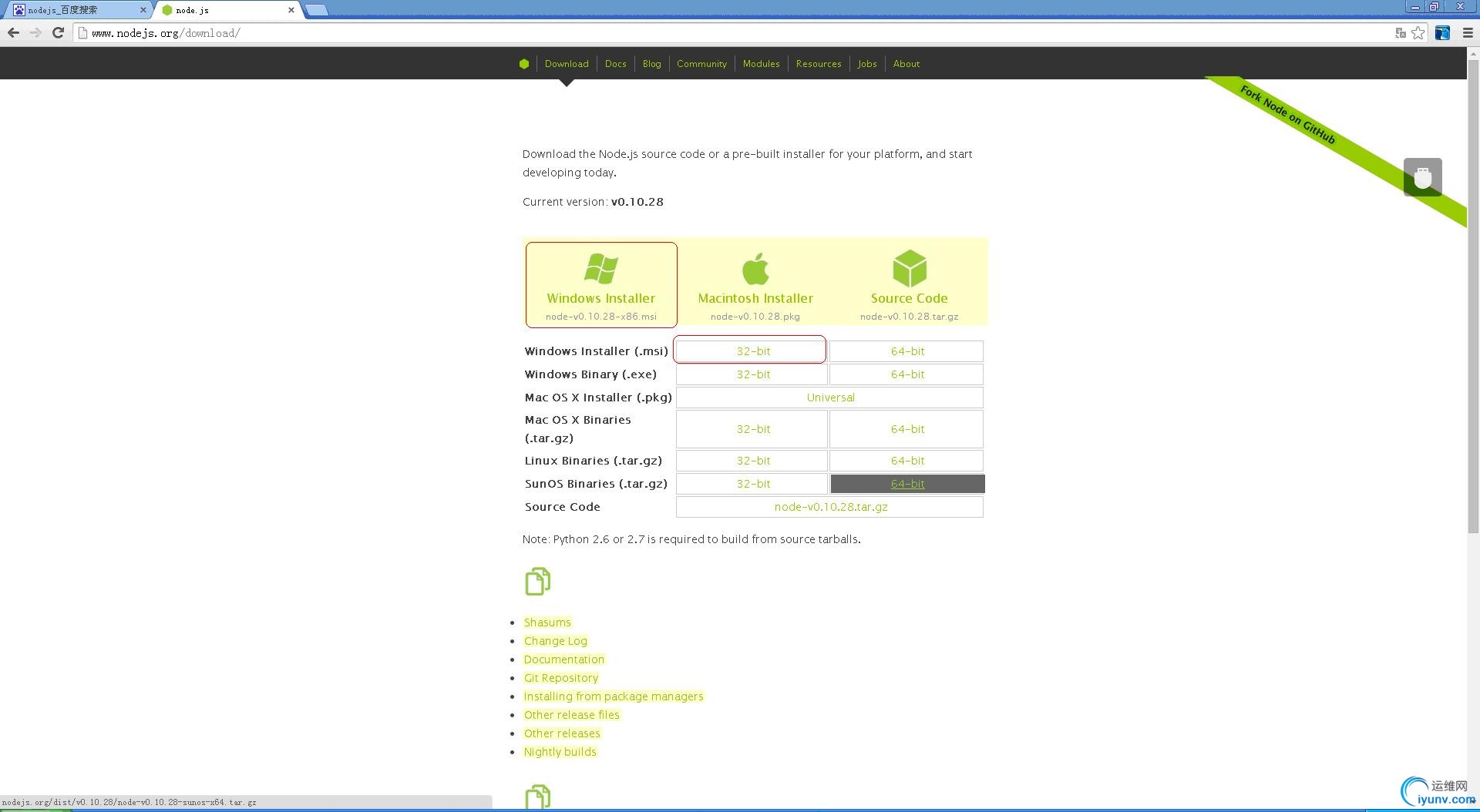Click the Apple logo Macintosh installer icon
The image size is (1480, 812).
point(755,269)
